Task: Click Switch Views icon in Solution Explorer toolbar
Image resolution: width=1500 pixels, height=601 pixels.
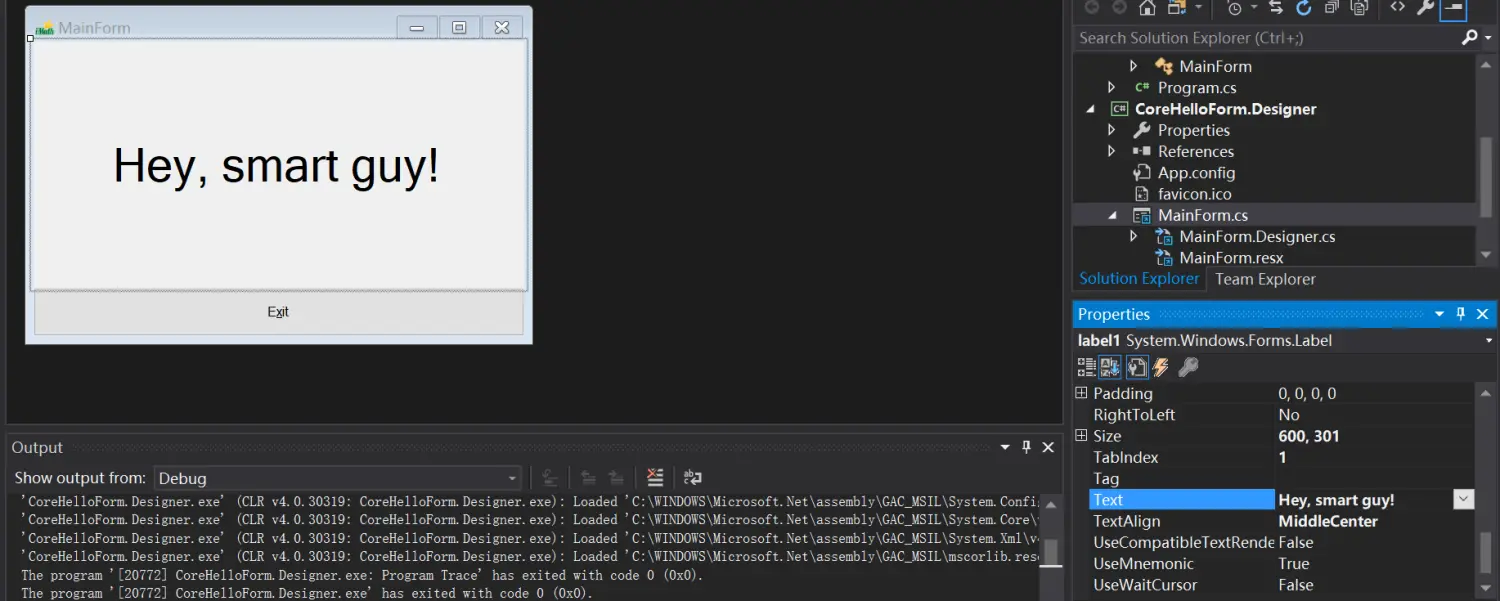Action: (x=1176, y=8)
